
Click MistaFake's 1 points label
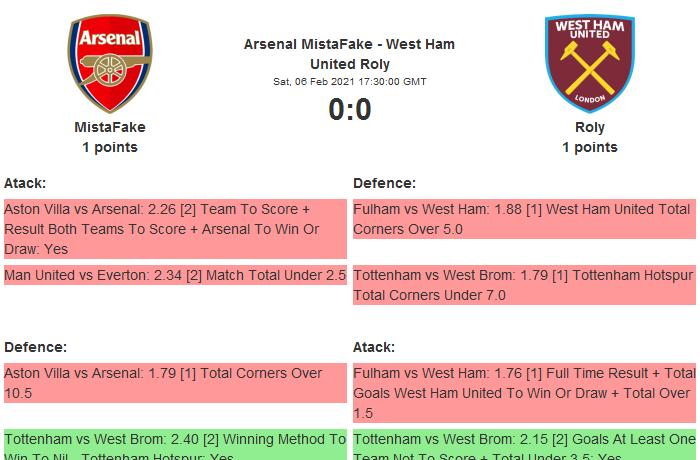pyautogui.click(x=110, y=147)
